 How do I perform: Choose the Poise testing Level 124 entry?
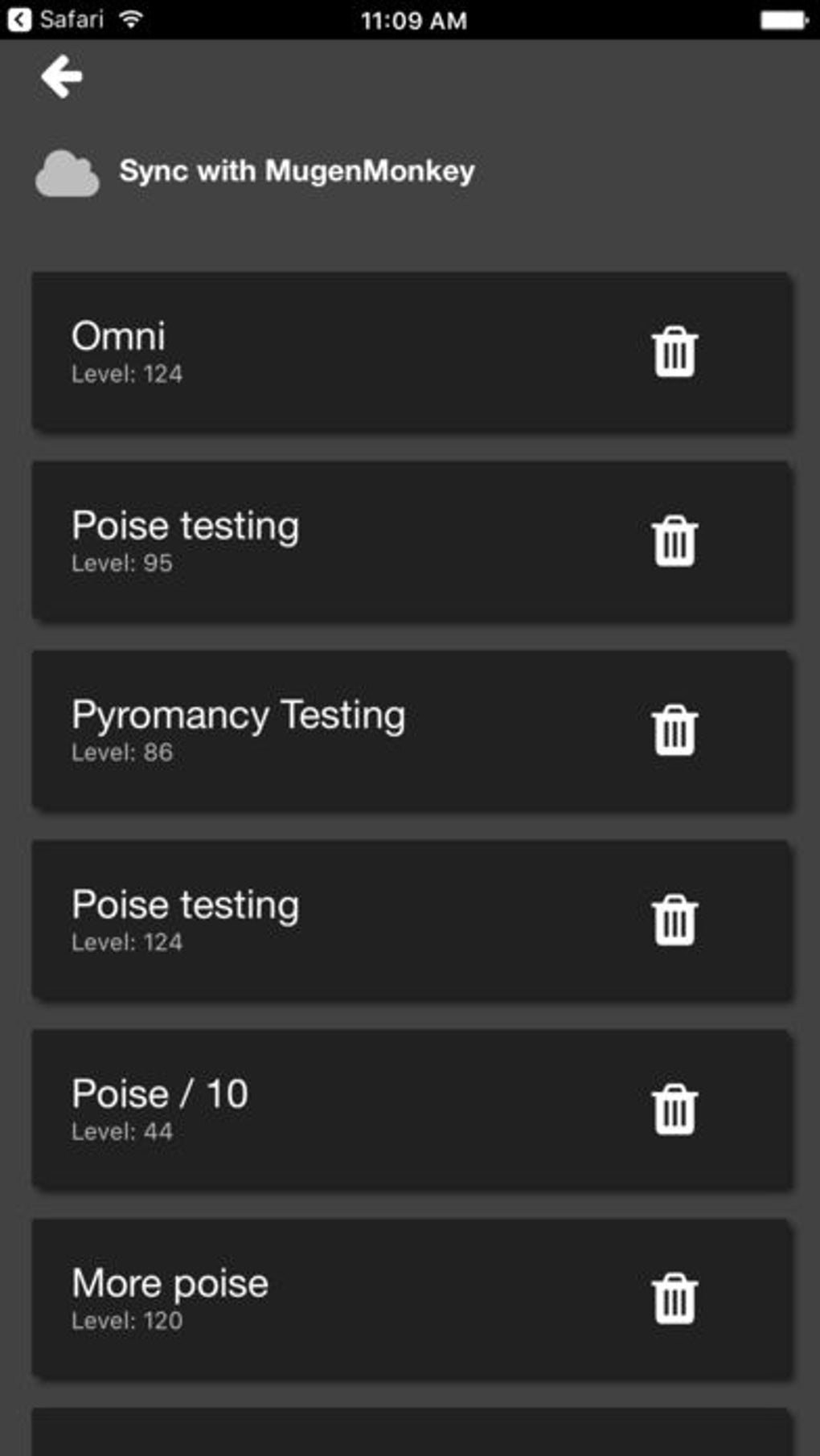[x=322, y=920]
